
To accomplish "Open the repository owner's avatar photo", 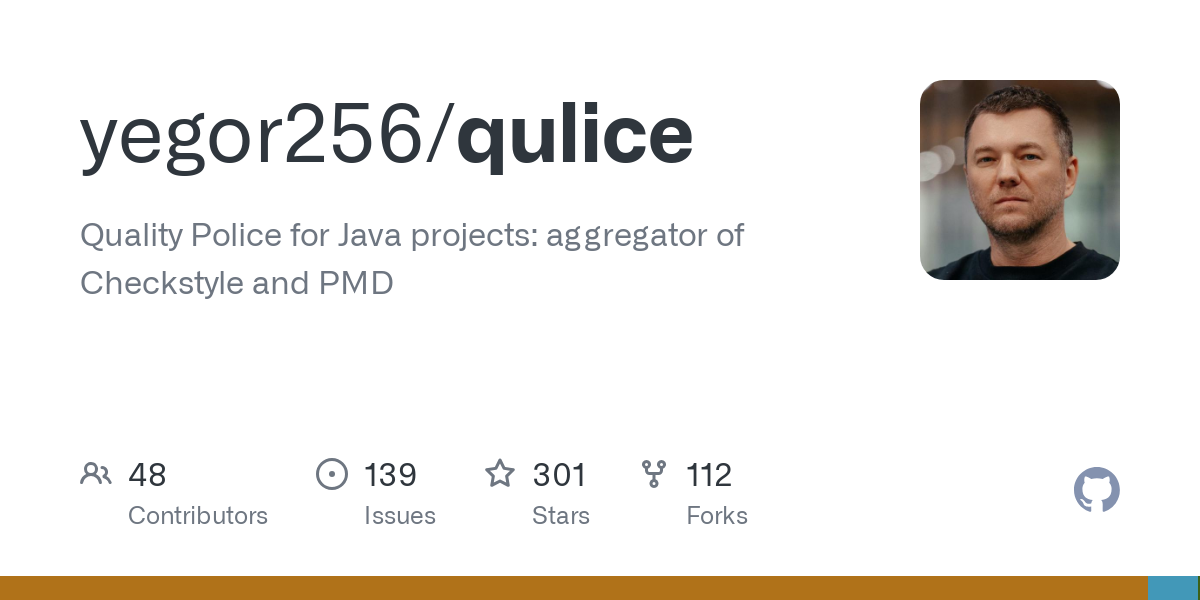I will (x=1019, y=180).
